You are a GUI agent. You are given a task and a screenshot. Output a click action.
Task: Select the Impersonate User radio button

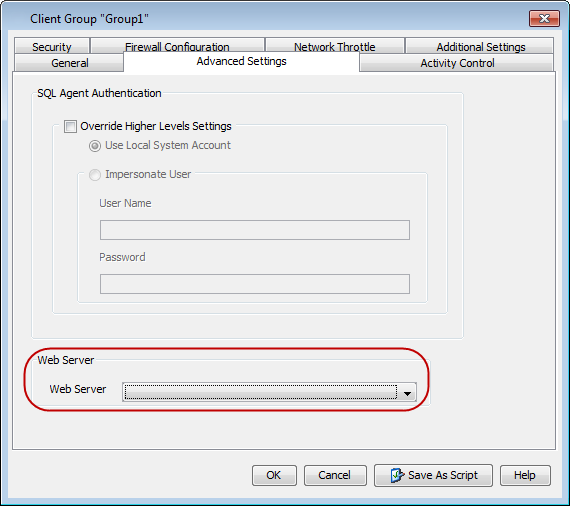95,175
